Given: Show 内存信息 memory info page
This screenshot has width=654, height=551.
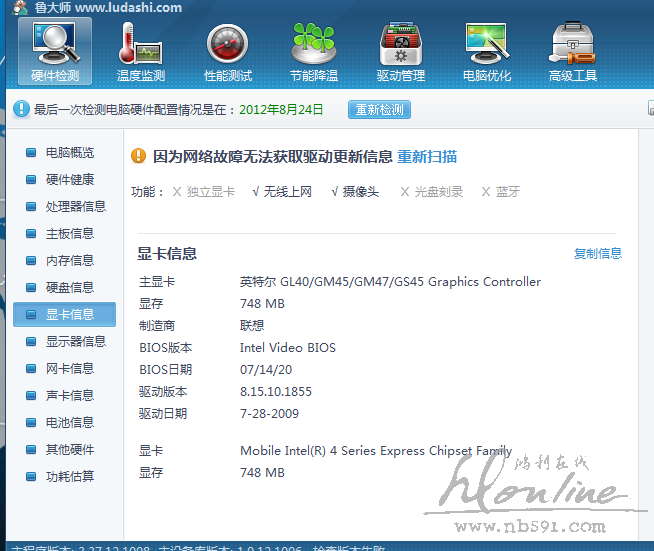Looking at the screenshot, I should coord(69,261).
